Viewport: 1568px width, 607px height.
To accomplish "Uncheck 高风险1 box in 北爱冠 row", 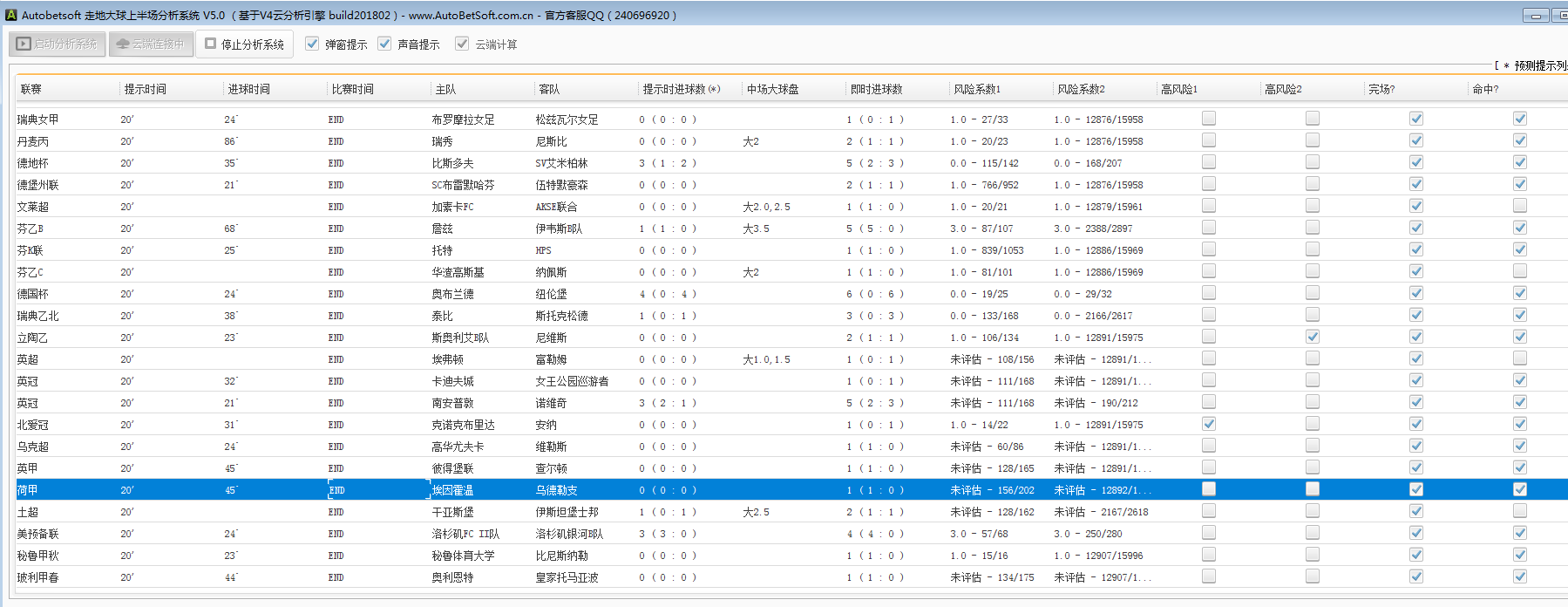I will [x=1209, y=424].
